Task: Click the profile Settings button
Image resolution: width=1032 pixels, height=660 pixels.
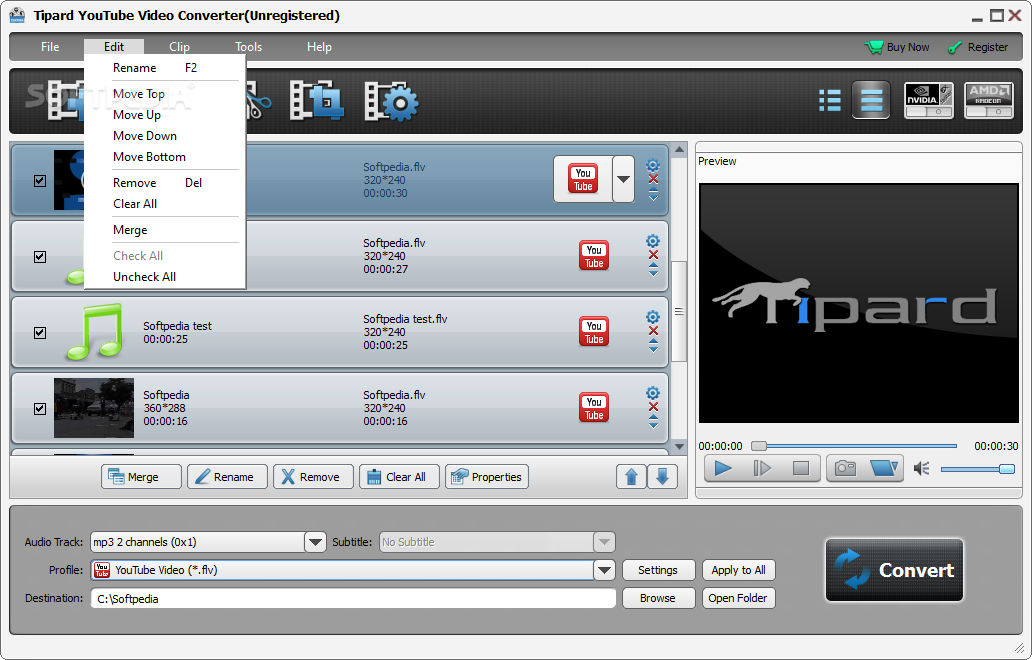Action: coord(658,570)
